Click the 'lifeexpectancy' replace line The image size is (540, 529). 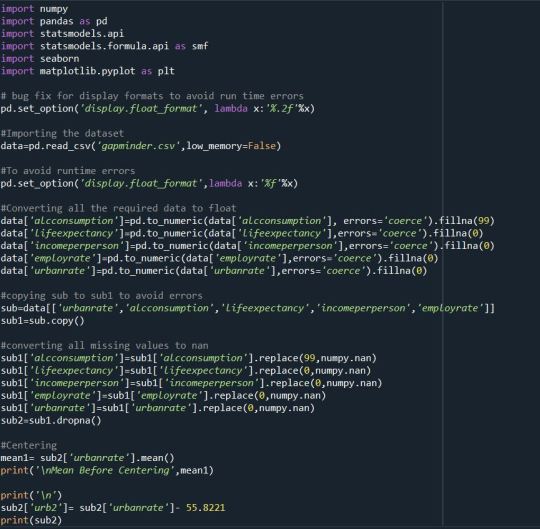coord(186,370)
